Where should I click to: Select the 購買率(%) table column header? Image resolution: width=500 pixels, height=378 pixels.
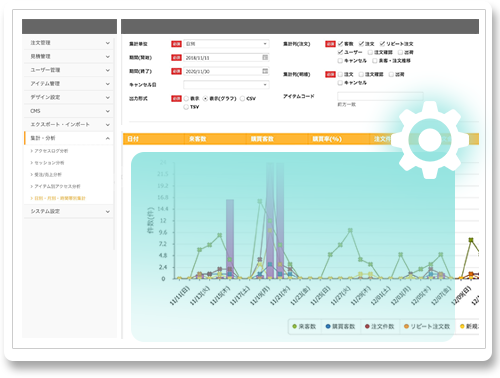tap(339, 139)
